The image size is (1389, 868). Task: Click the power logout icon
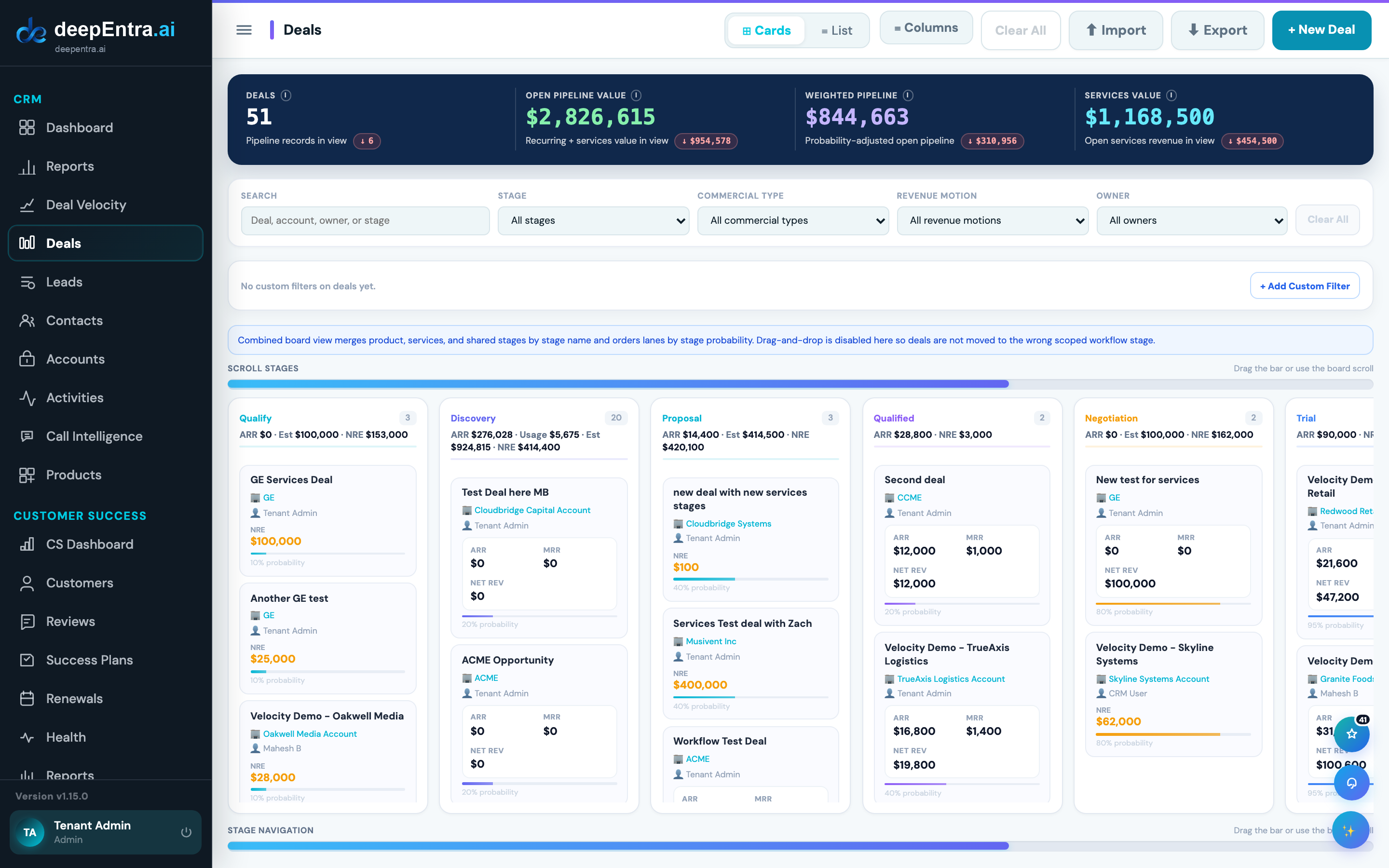coord(186,832)
